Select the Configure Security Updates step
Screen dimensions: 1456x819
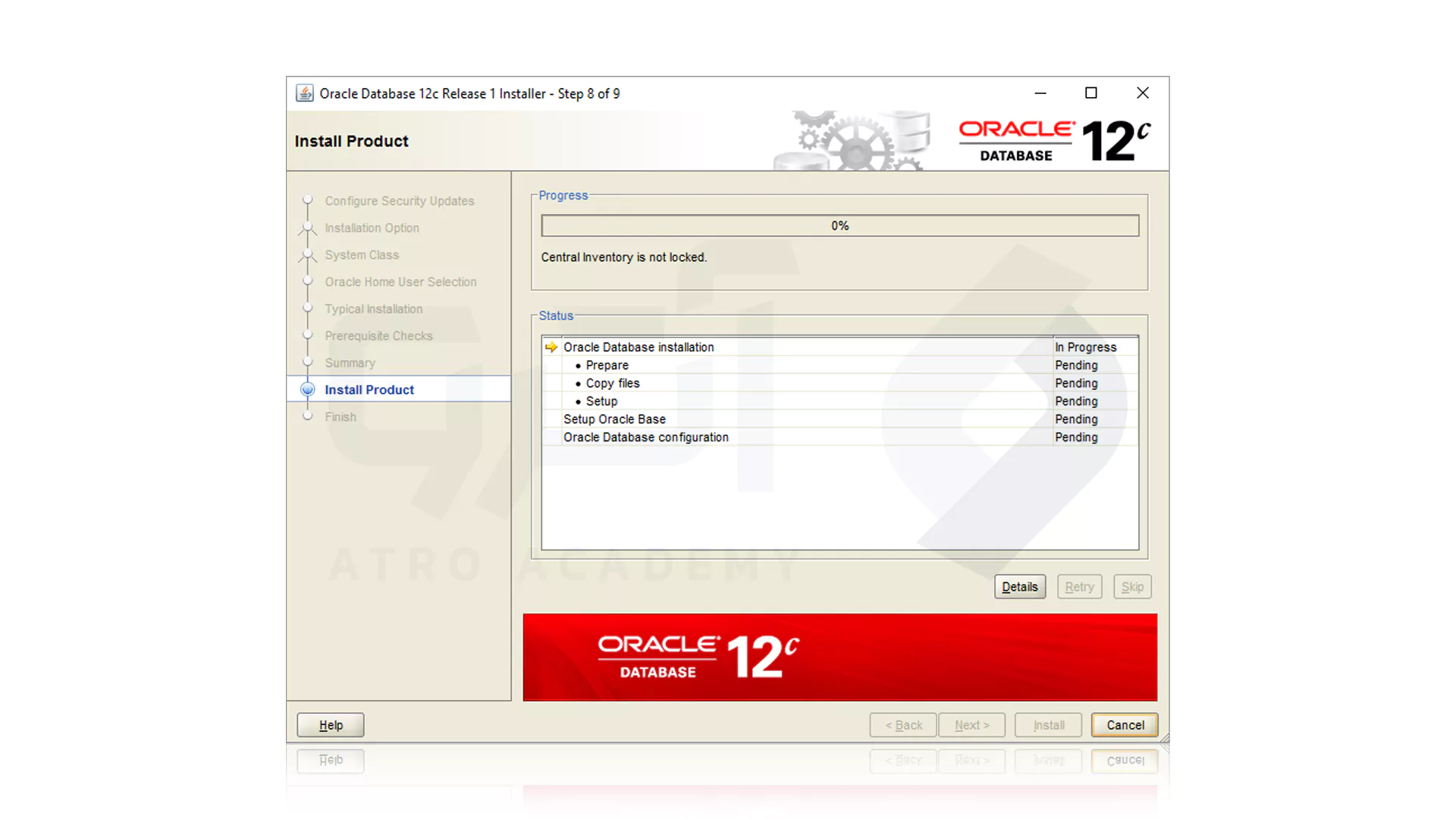pos(400,201)
